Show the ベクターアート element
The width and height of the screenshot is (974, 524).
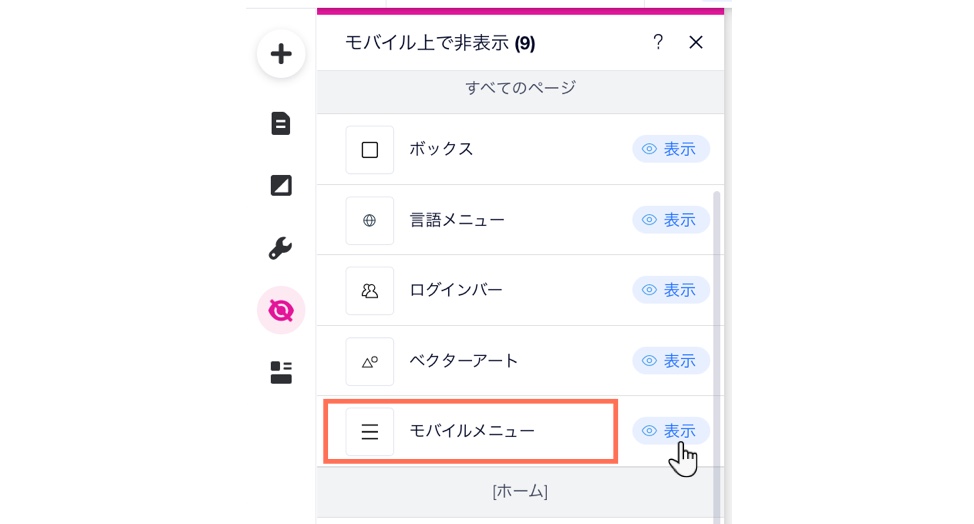coord(671,361)
